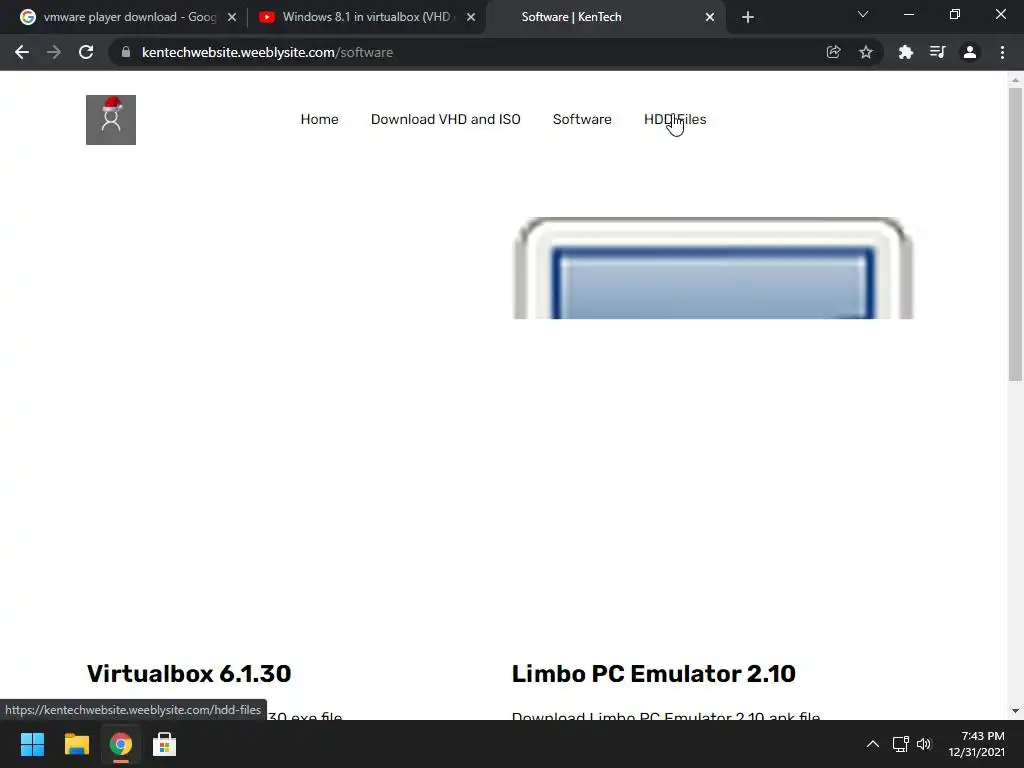Click the page vertical scrollbar thumb

click(1015, 234)
